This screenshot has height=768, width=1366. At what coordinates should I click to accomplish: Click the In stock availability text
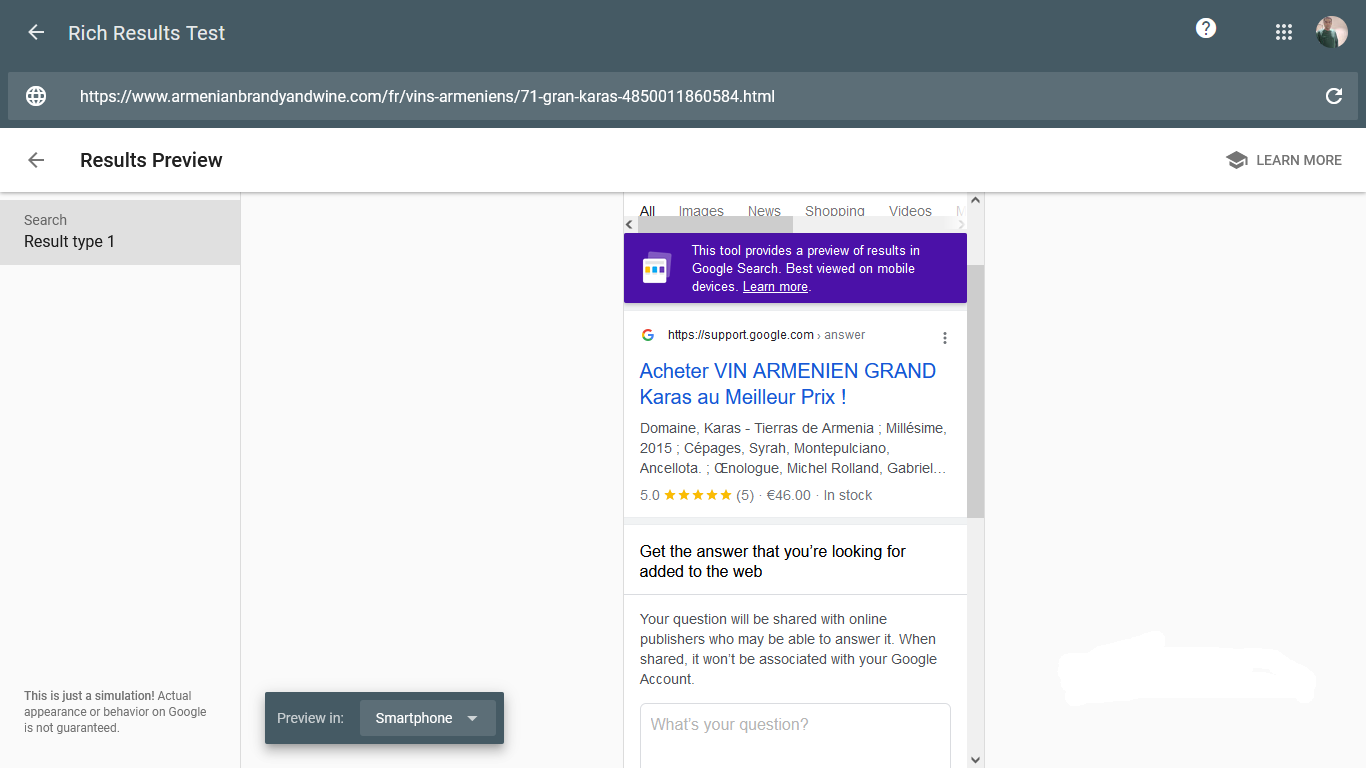[x=848, y=495]
